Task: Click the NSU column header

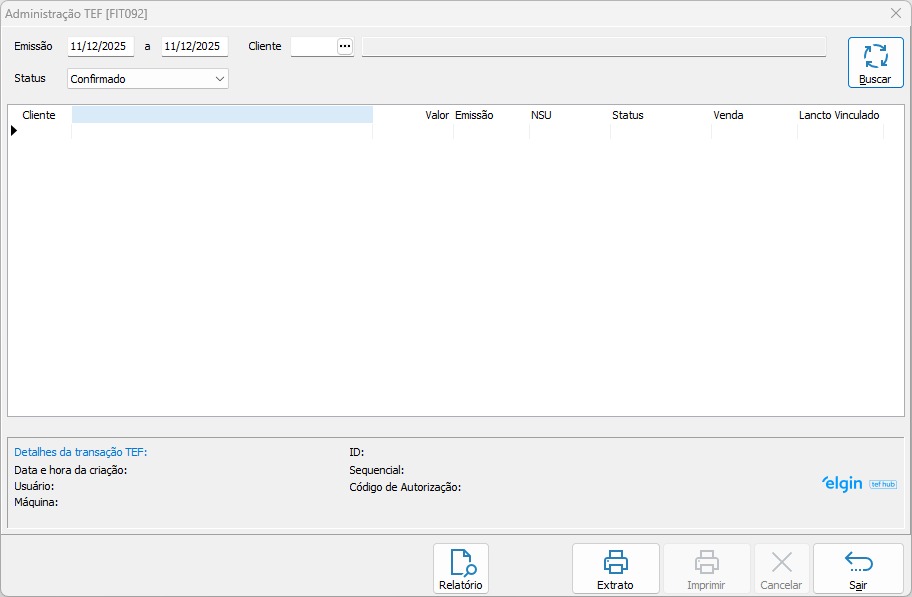Action: [541, 115]
